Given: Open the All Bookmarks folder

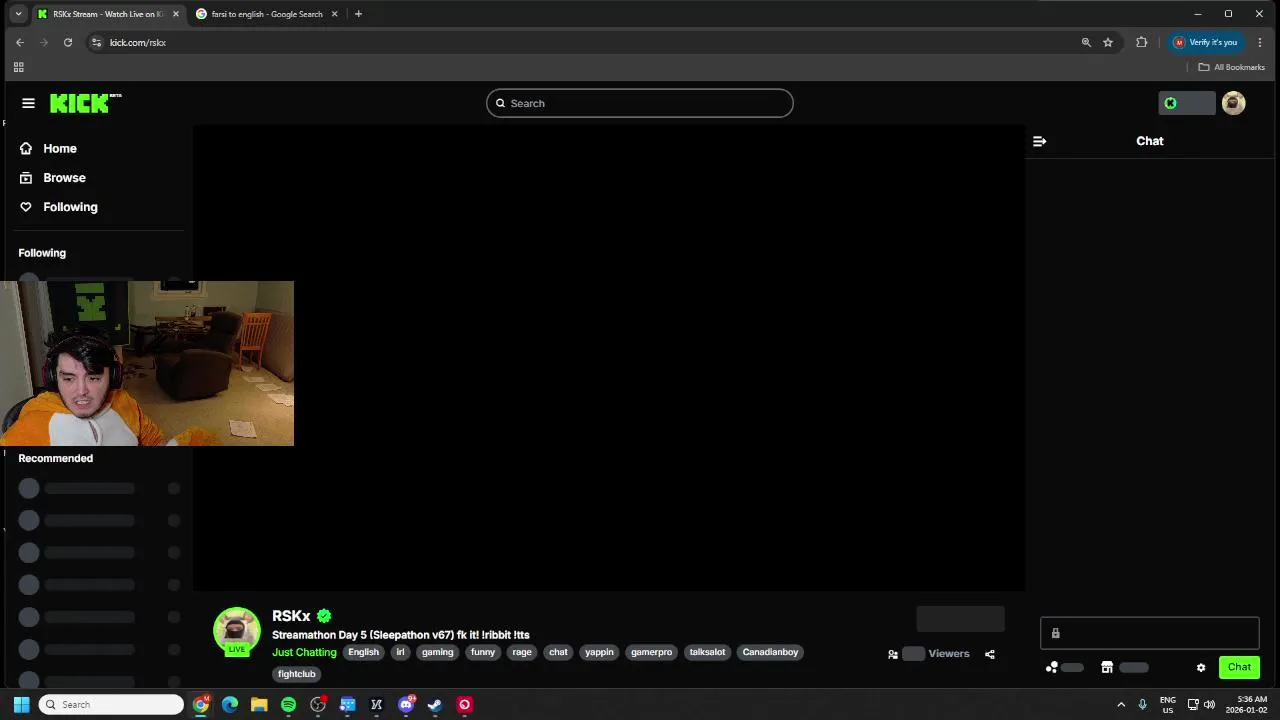Looking at the screenshot, I should coord(1231,67).
